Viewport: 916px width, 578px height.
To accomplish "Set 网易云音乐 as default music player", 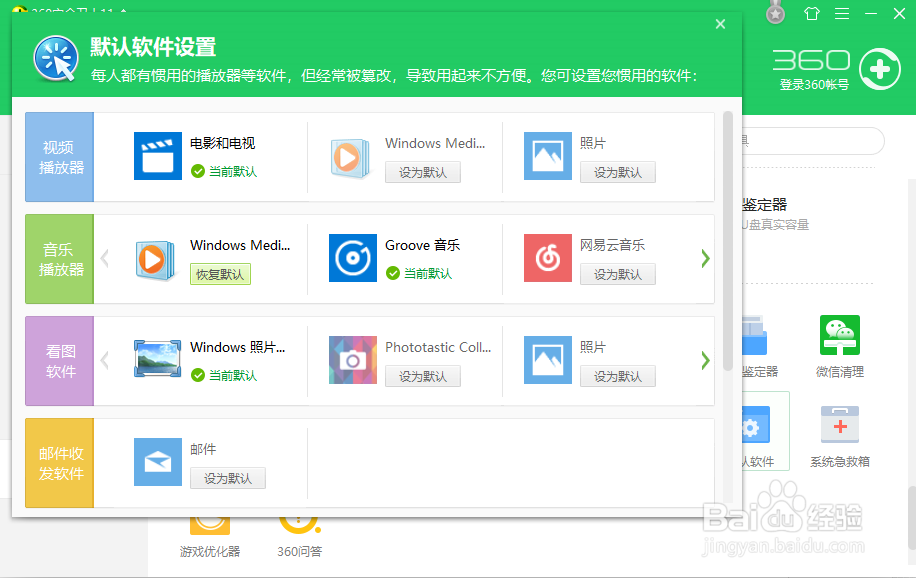I will [x=617, y=274].
